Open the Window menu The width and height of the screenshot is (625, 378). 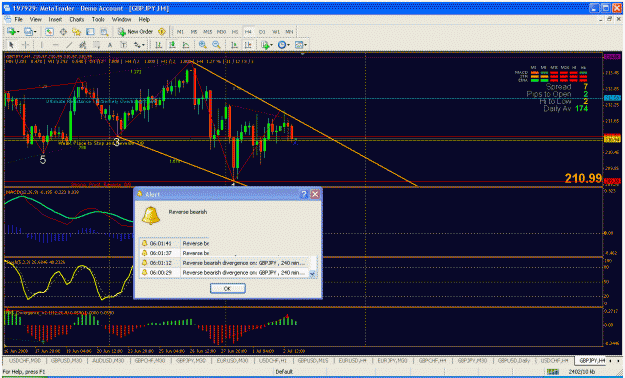click(121, 19)
